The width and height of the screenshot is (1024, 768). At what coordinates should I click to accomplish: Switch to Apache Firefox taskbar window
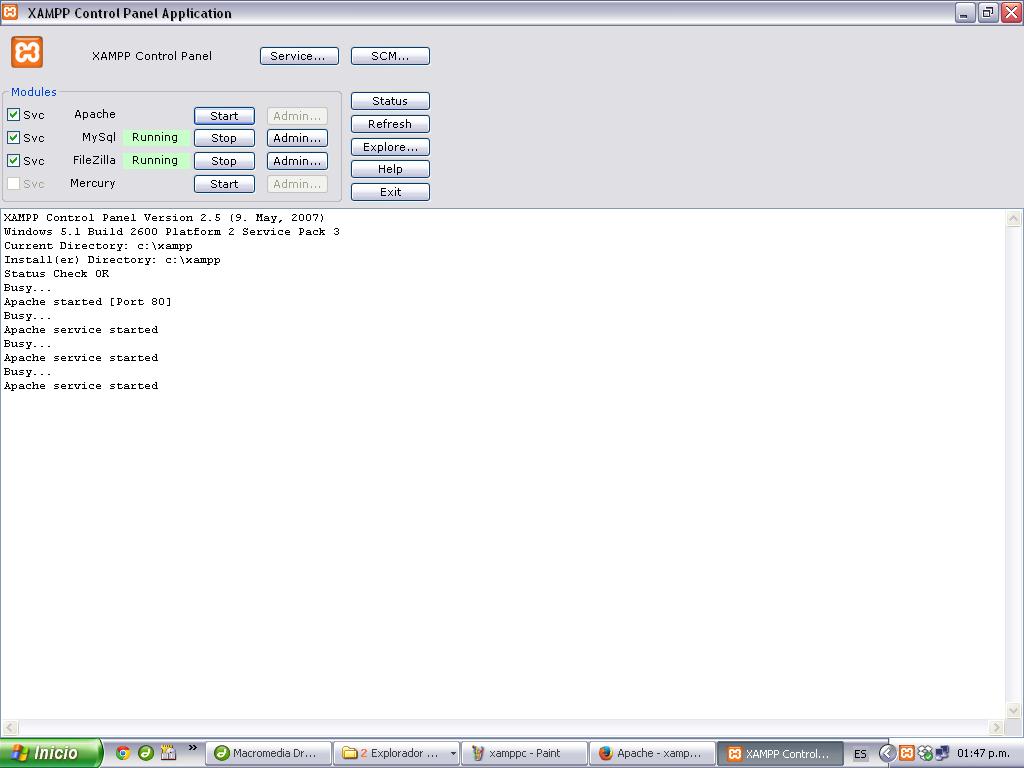pos(652,753)
